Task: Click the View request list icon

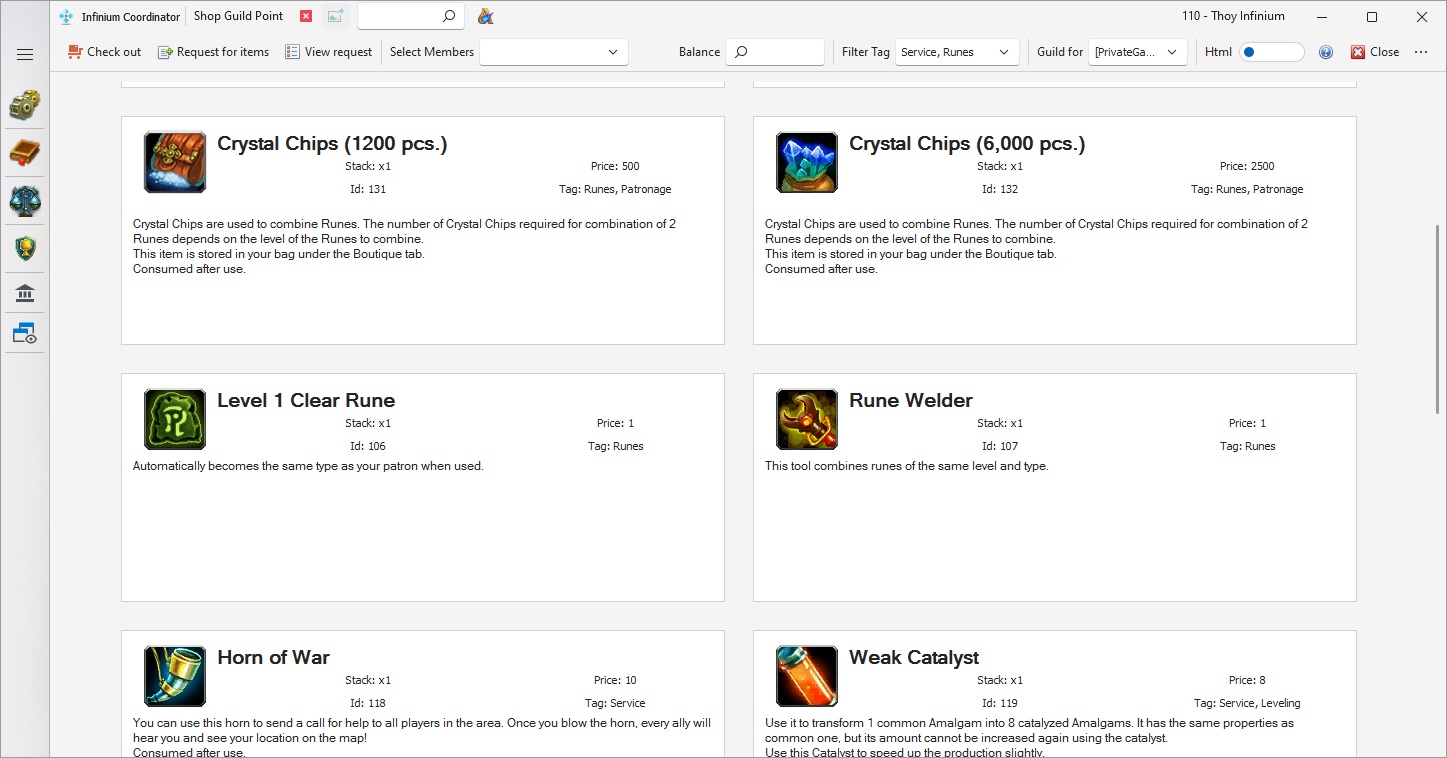Action: click(292, 52)
